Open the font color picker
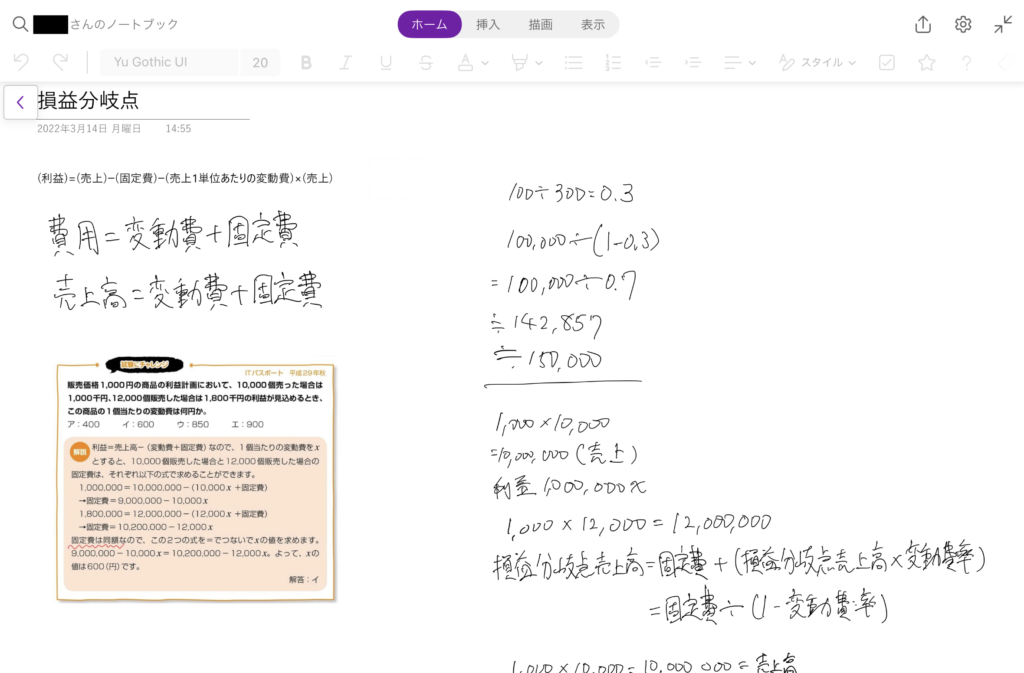This screenshot has height=673, width=1024. (472, 62)
